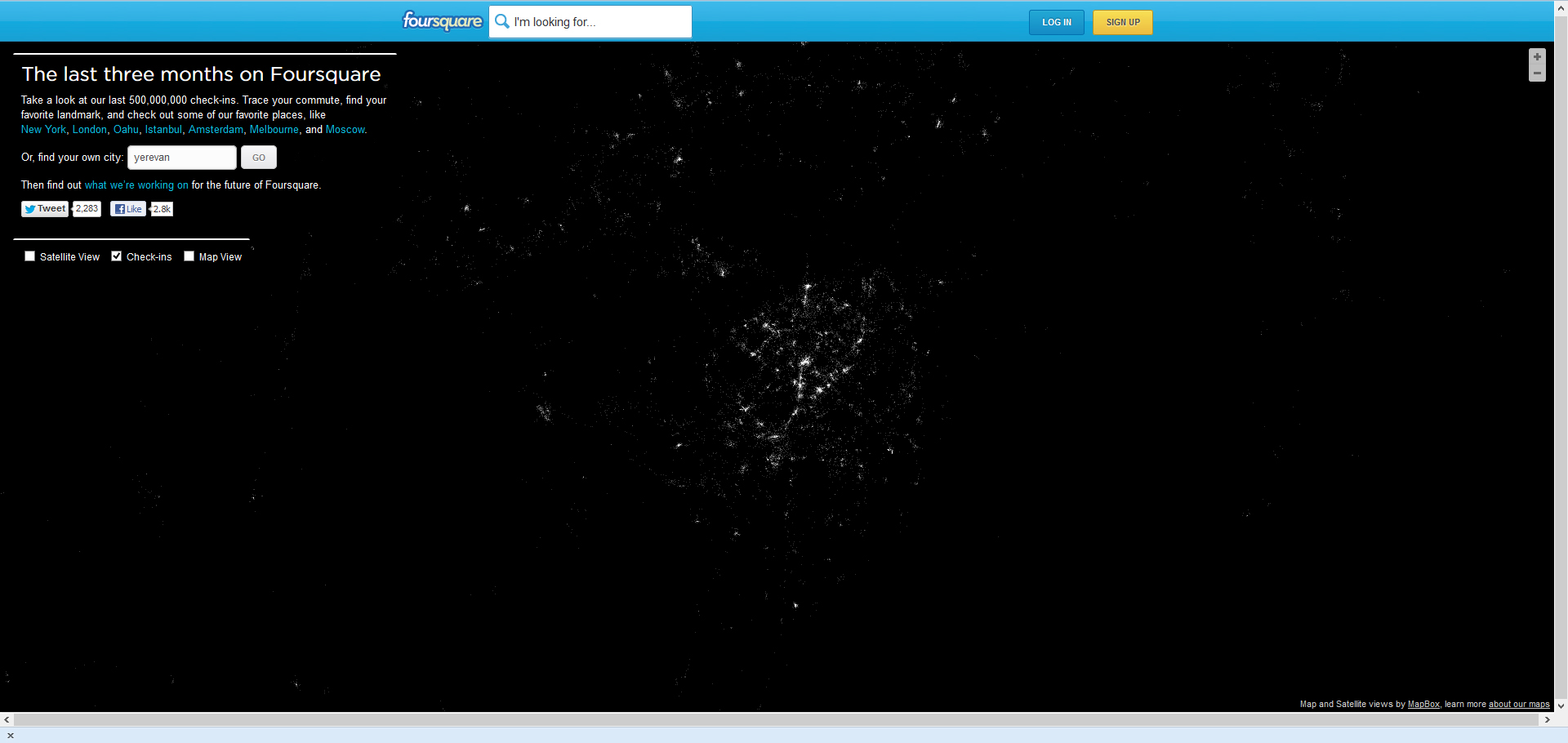This screenshot has width=1568, height=743.
Task: Enable the Map View checkbox
Action: click(x=189, y=256)
